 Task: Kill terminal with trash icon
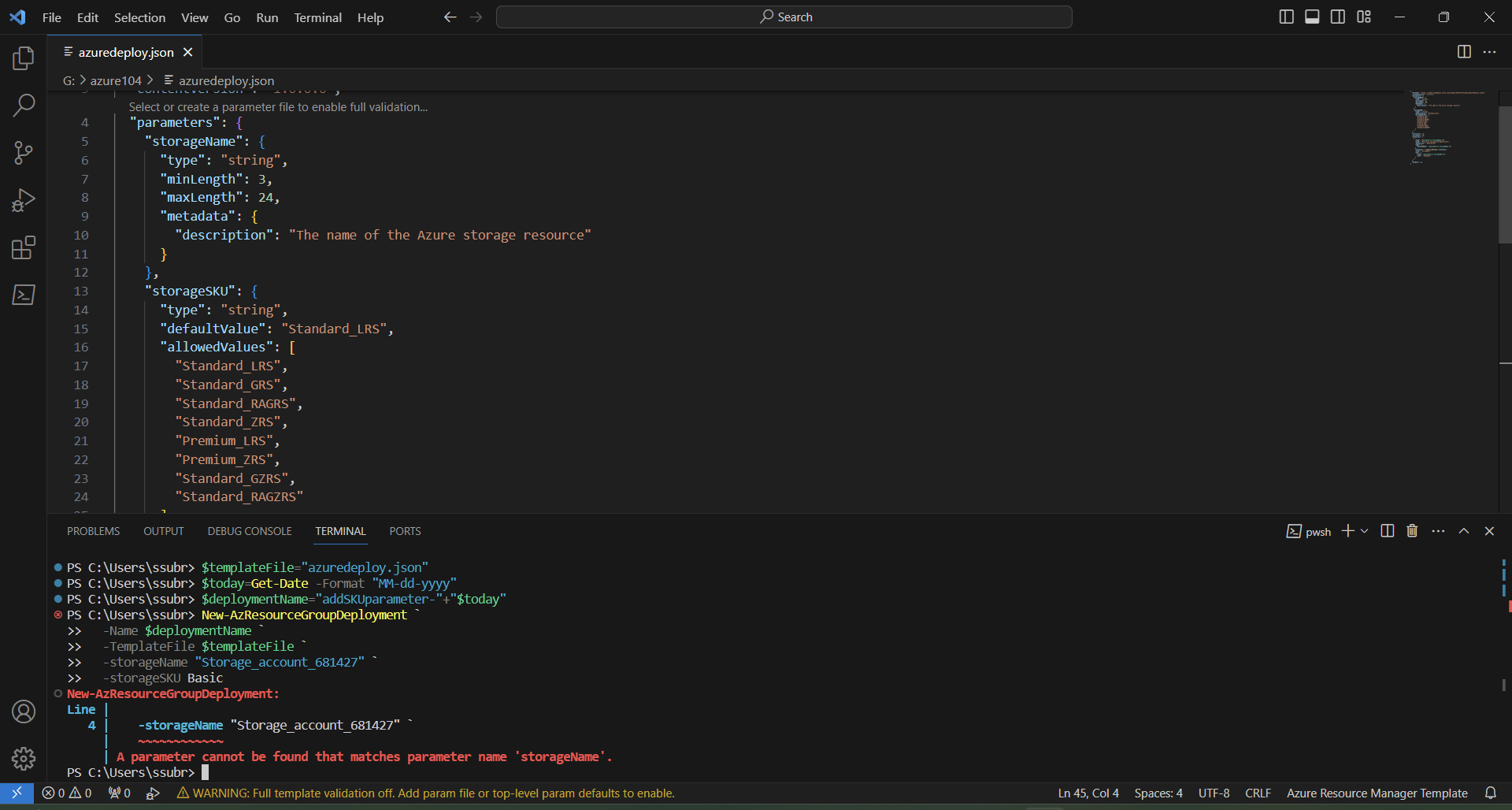pyautogui.click(x=1412, y=531)
